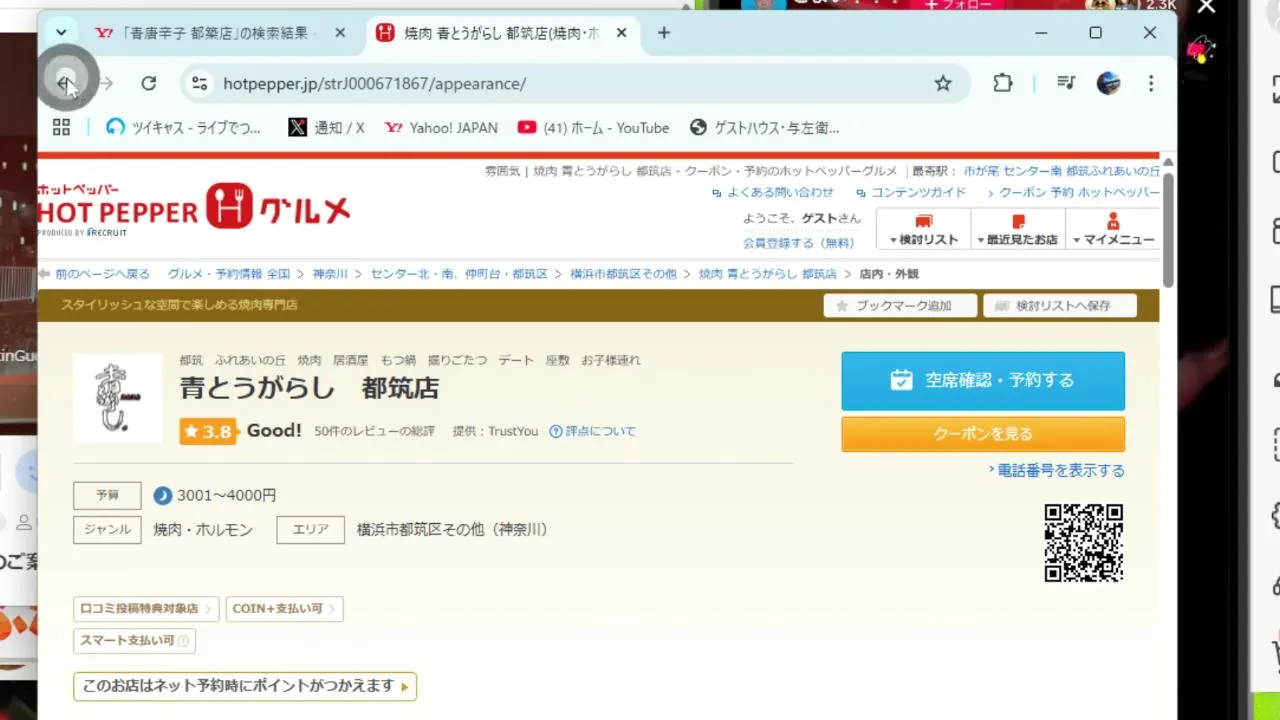Click 口コミ投稿特典対象店 tag
The image size is (1280, 720).
pos(146,608)
